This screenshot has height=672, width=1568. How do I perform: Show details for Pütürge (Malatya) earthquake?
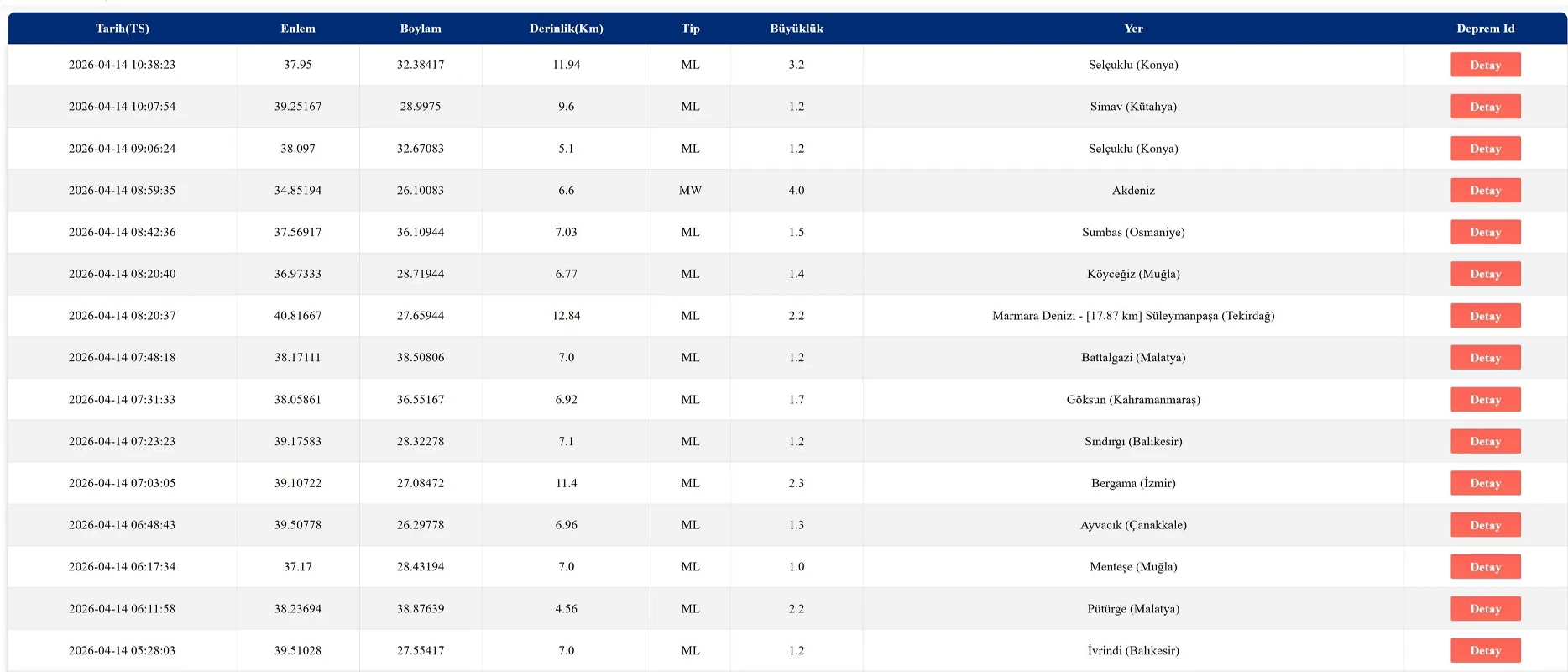click(x=1485, y=609)
